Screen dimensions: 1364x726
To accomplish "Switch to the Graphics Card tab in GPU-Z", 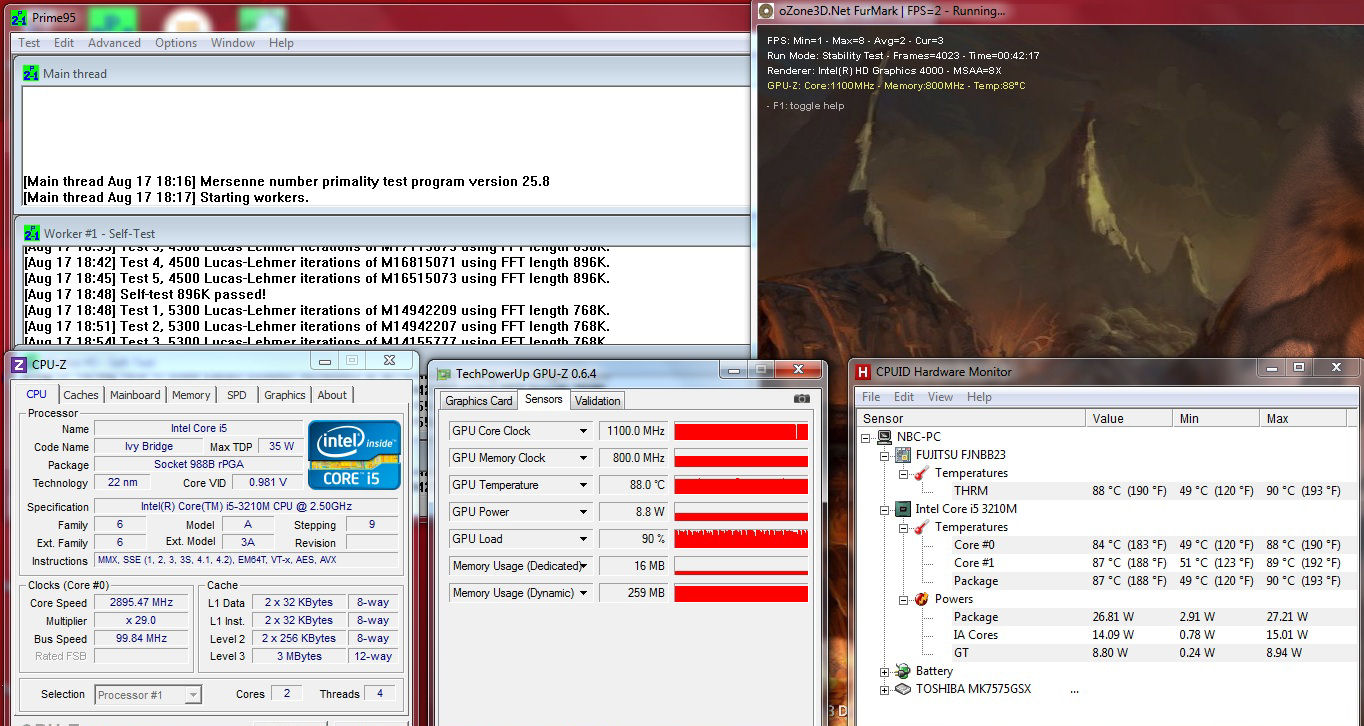I will [479, 401].
